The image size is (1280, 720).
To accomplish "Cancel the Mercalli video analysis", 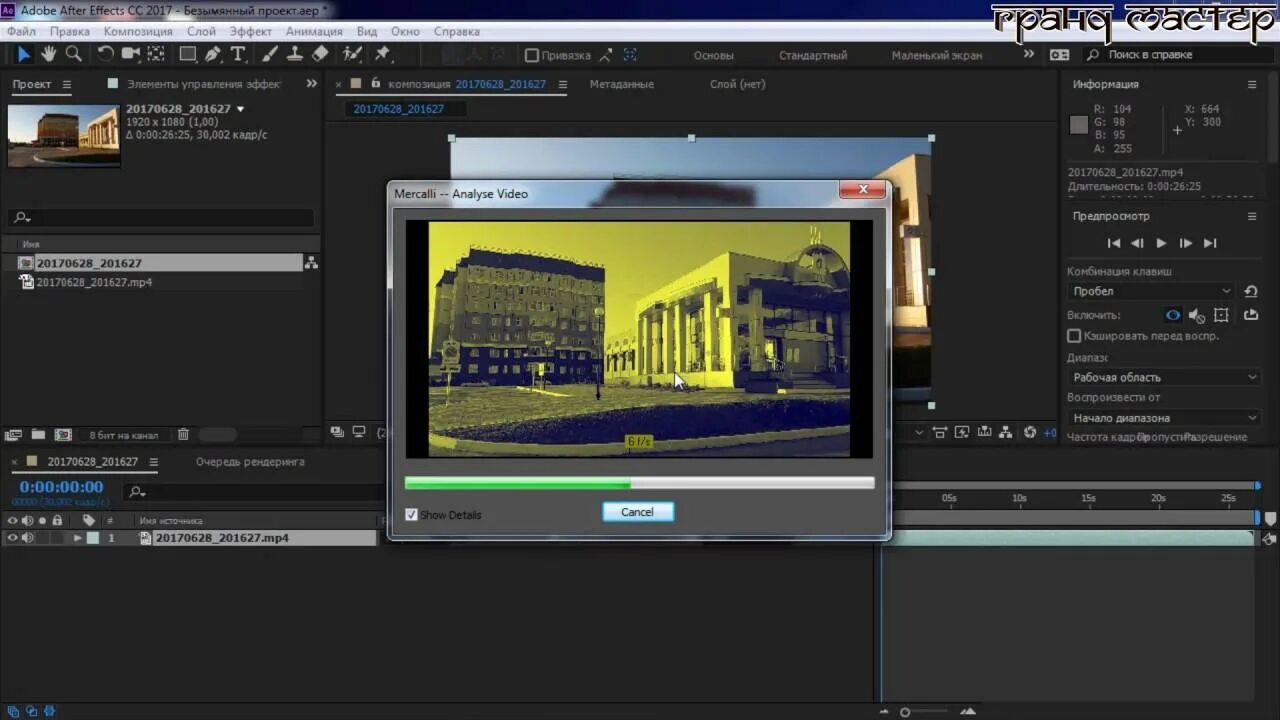I will pyautogui.click(x=637, y=512).
